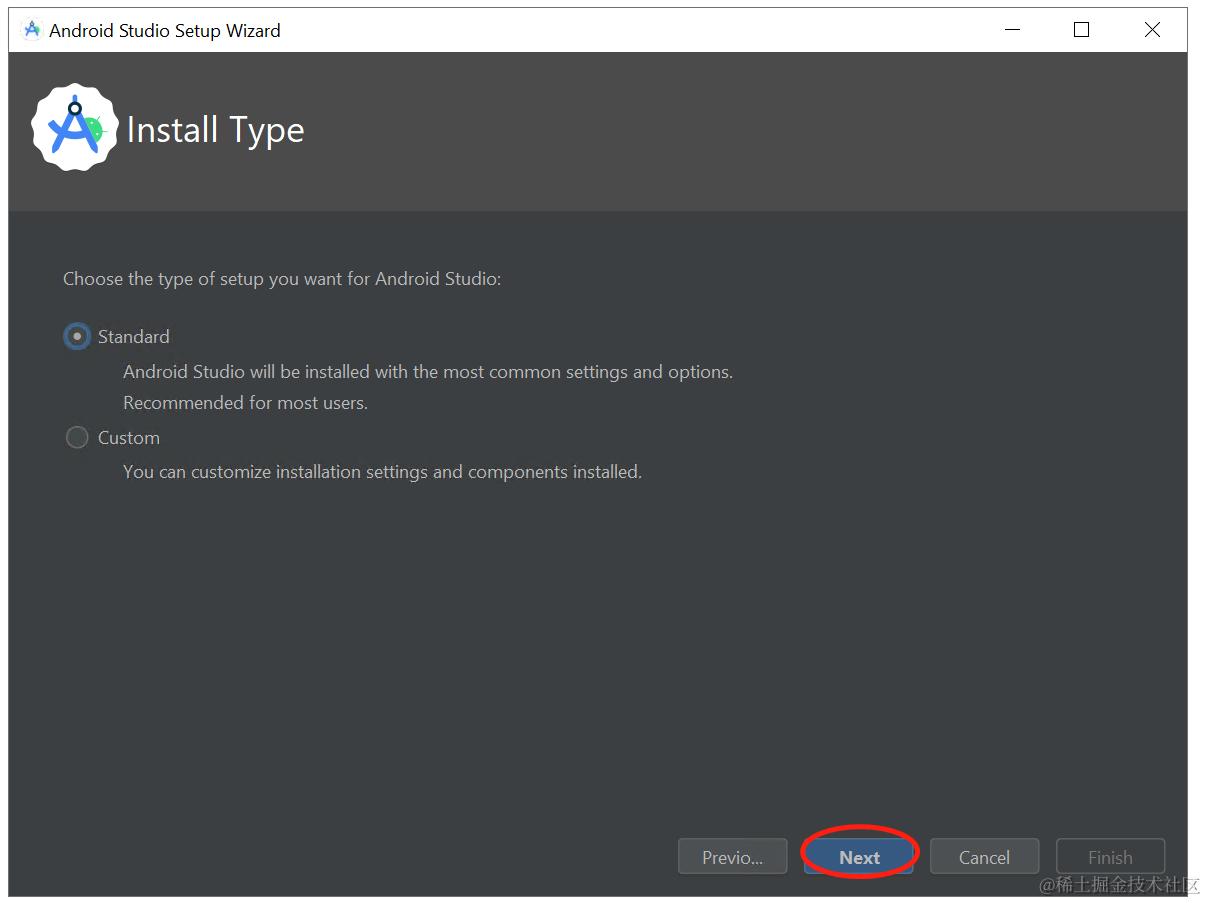The image size is (1207, 903).
Task: Click the watermark text in the bottom-right corner
Action: [x=1118, y=885]
